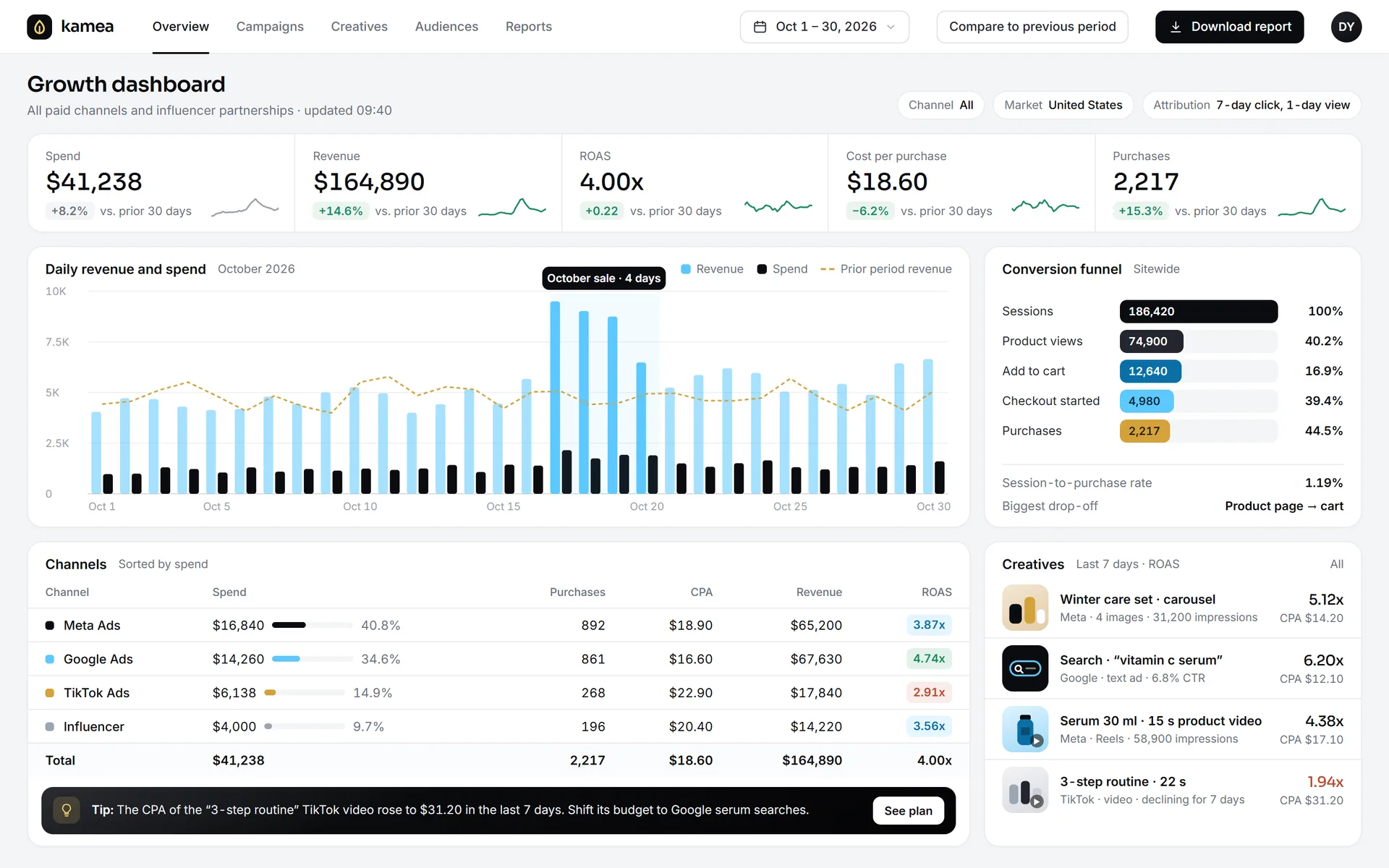Click the Purchases sparkline chart

[x=1312, y=208]
